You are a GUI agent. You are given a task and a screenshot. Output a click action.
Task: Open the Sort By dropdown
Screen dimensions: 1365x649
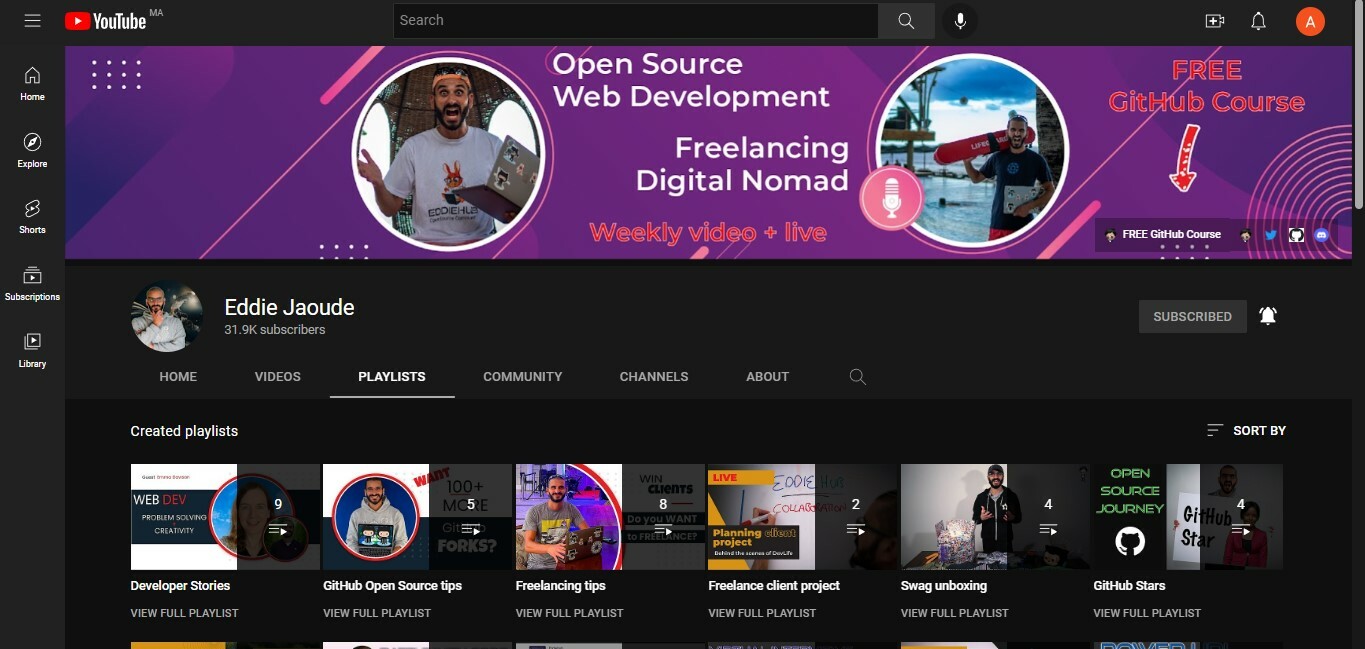click(x=1246, y=430)
